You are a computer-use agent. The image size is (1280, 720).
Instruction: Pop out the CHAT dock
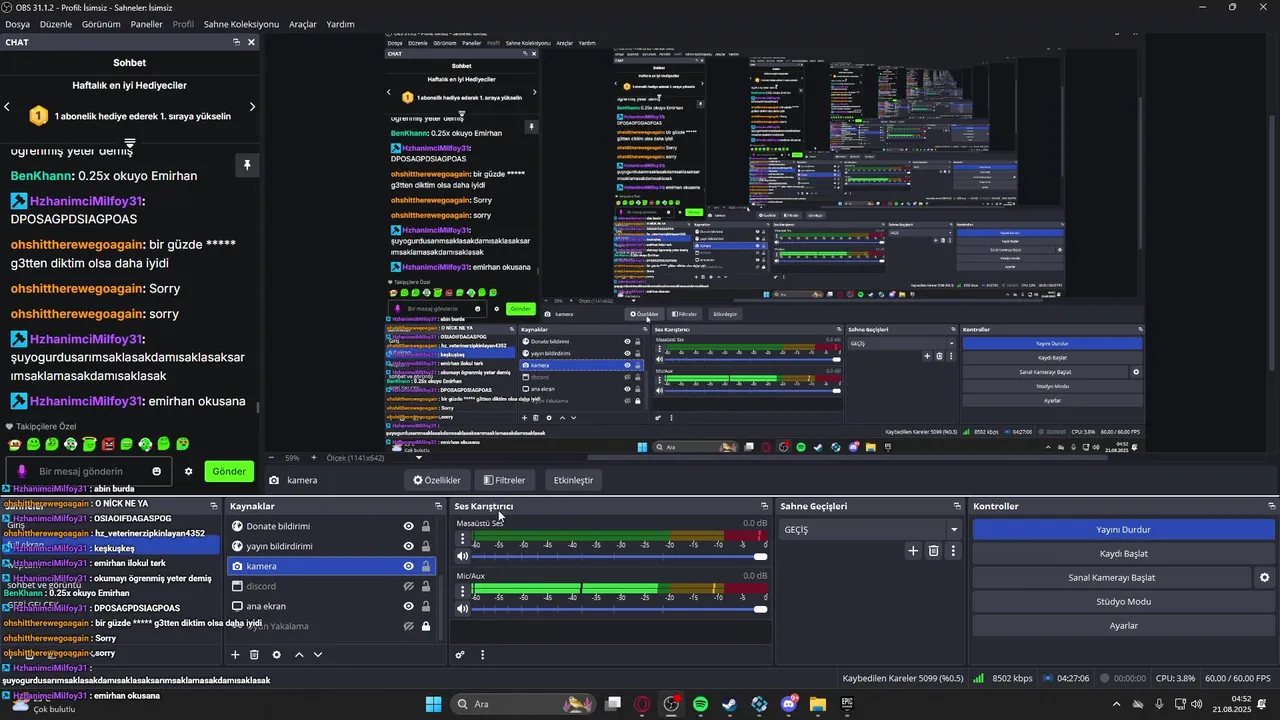[237, 42]
